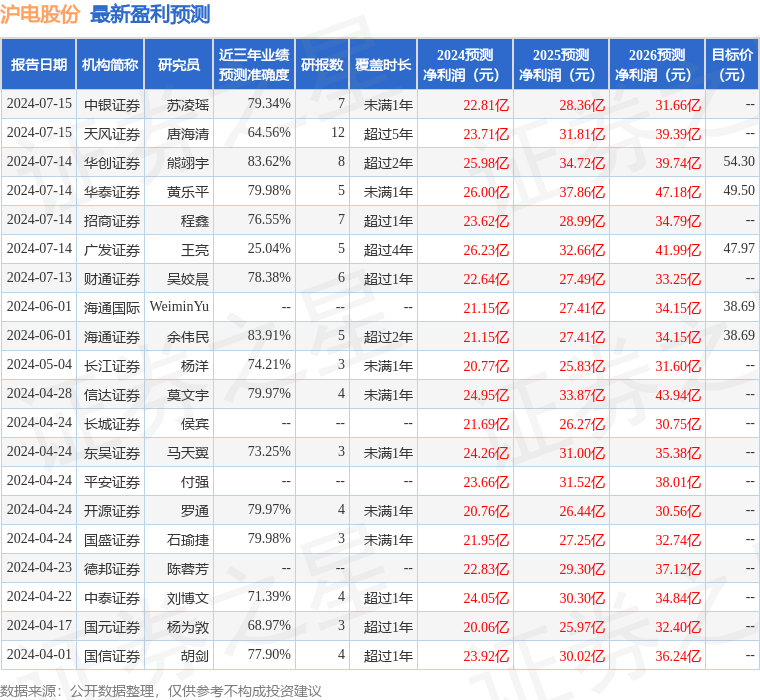Click 2026 profit value 43.94亿
Screen dimensions: 760x700
coord(678,395)
